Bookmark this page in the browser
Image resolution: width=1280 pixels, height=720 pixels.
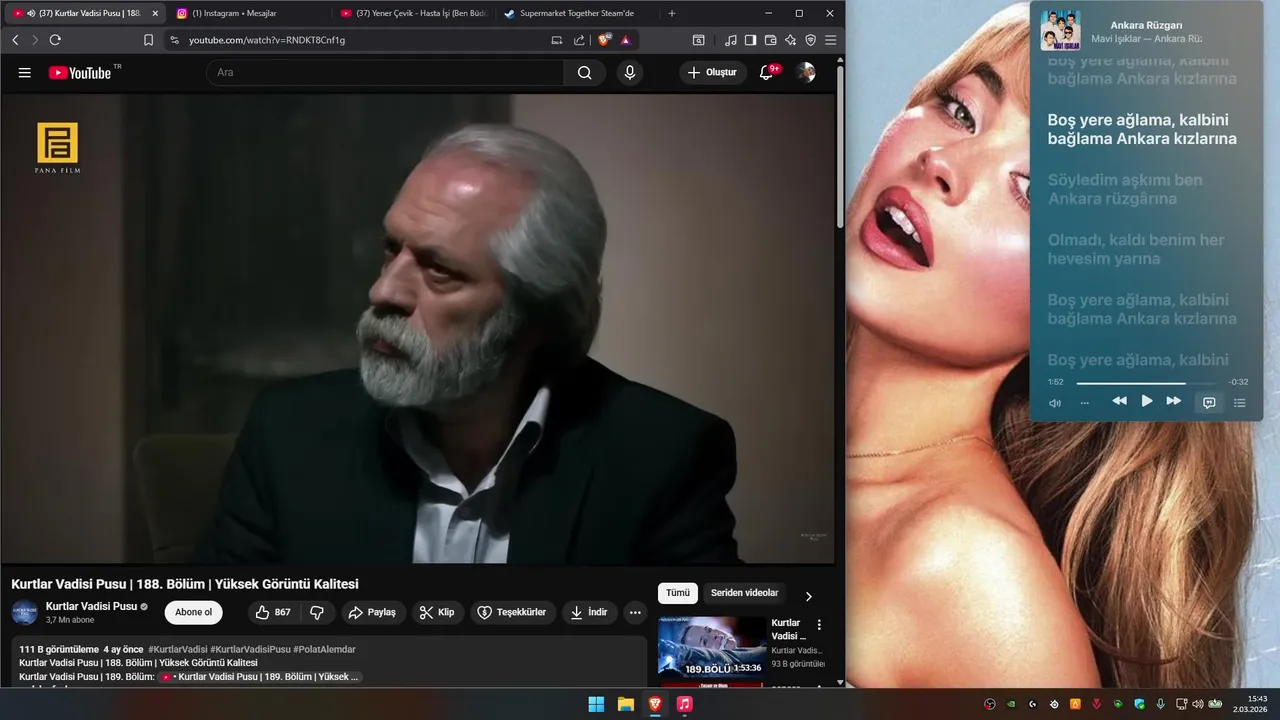tap(148, 40)
